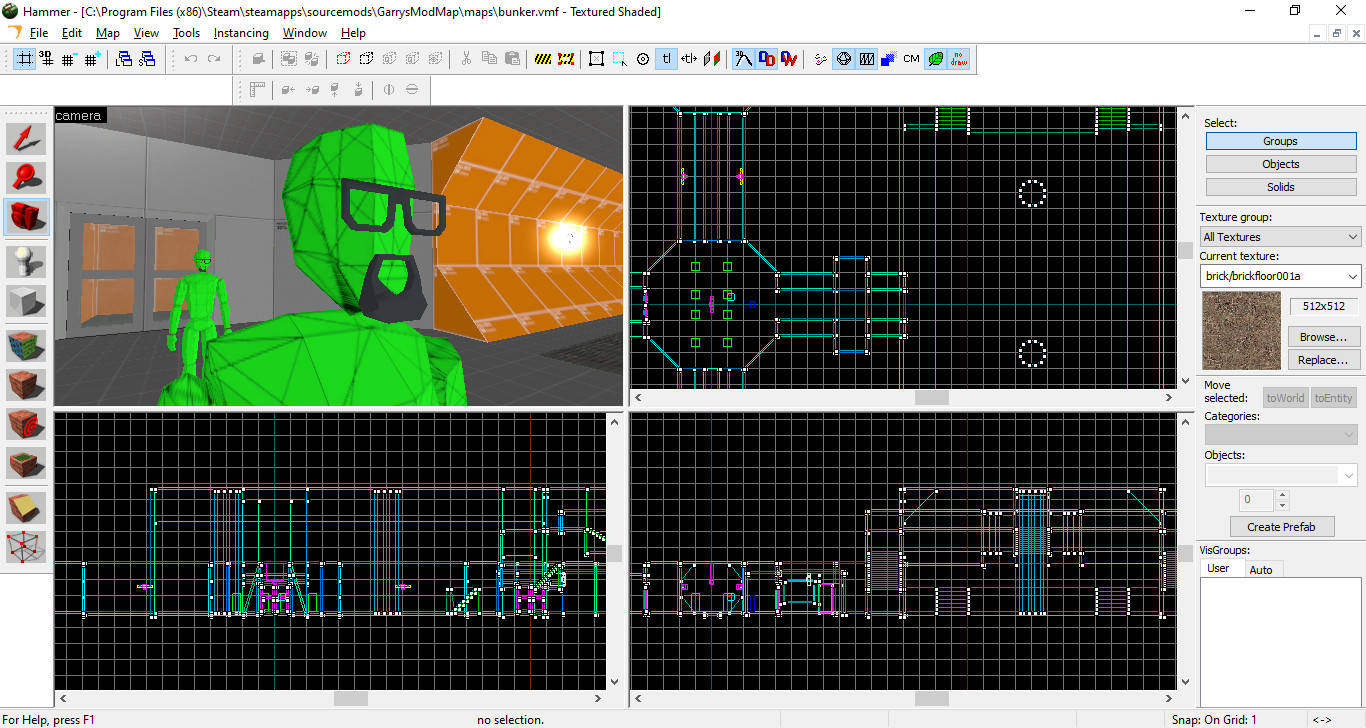This screenshot has width=1366, height=728.
Task: Click Save window state icon
Action: [147, 59]
